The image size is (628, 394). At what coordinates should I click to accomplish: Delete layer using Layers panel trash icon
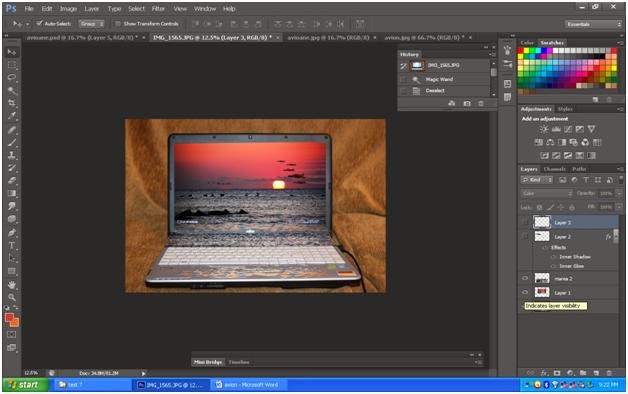609,373
